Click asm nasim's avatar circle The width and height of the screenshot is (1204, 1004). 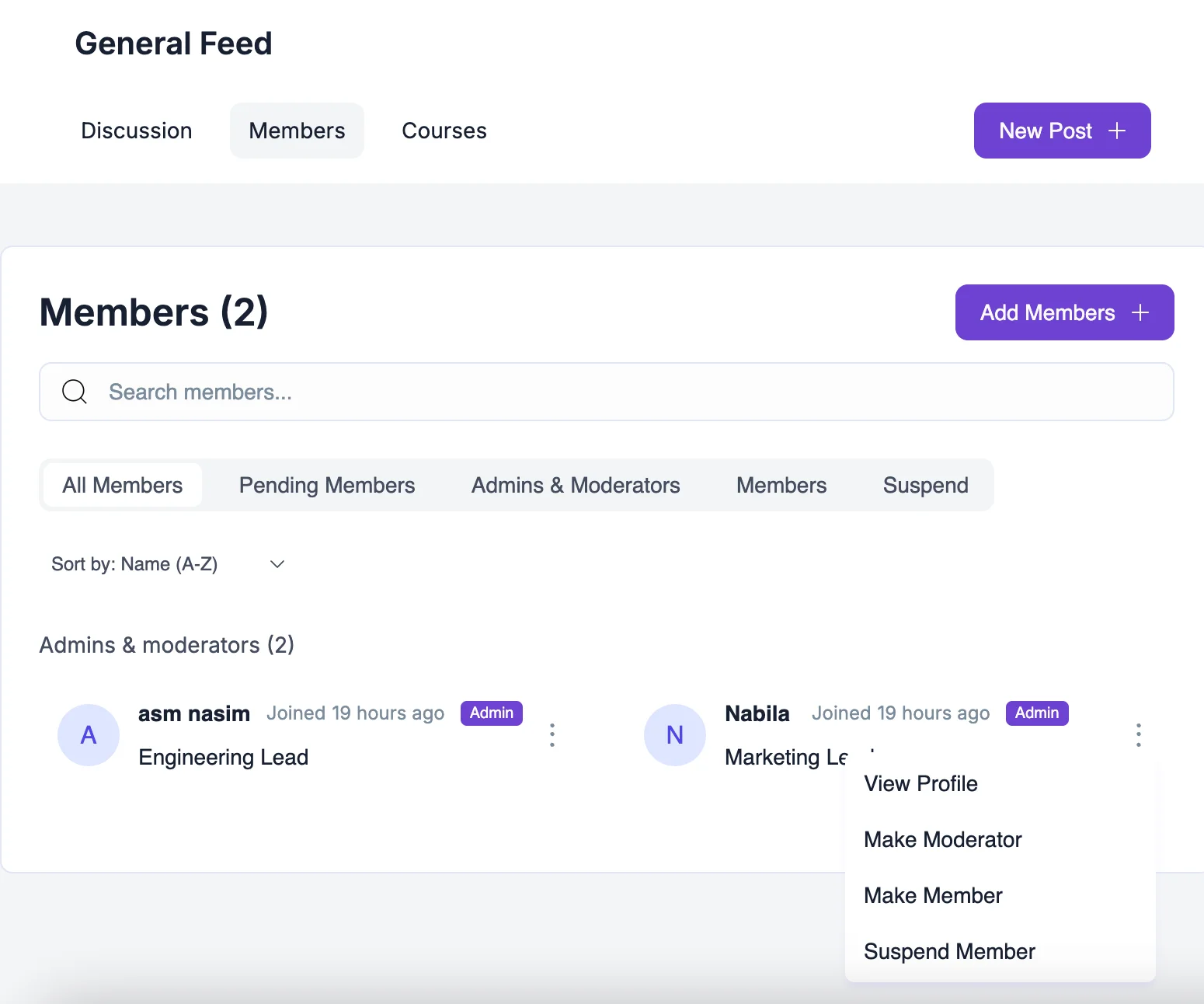[88, 734]
